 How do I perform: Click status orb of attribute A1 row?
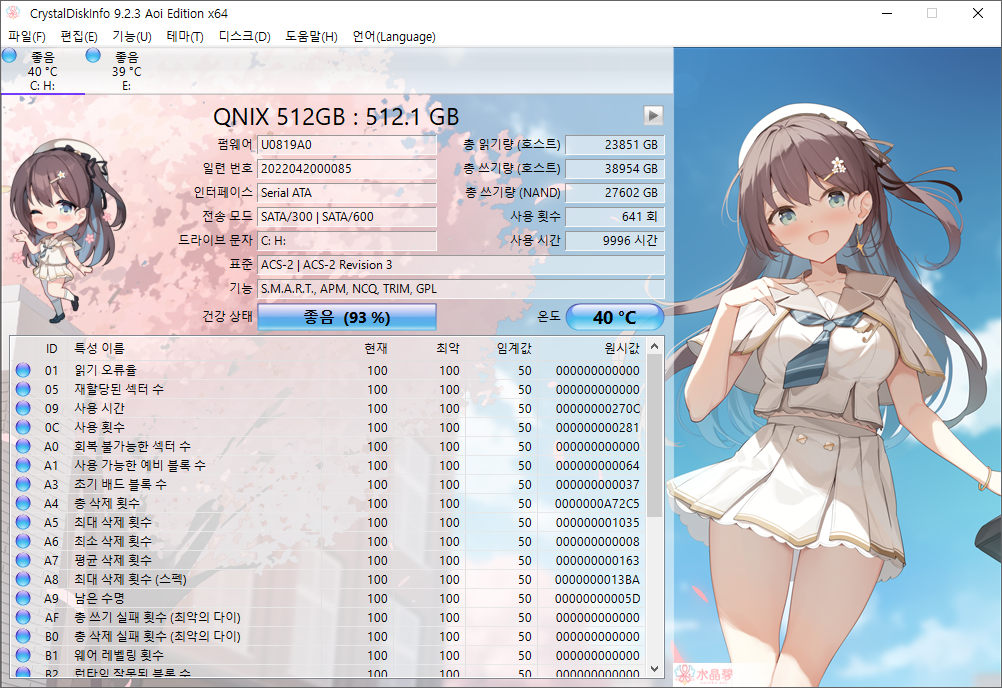[x=23, y=464]
